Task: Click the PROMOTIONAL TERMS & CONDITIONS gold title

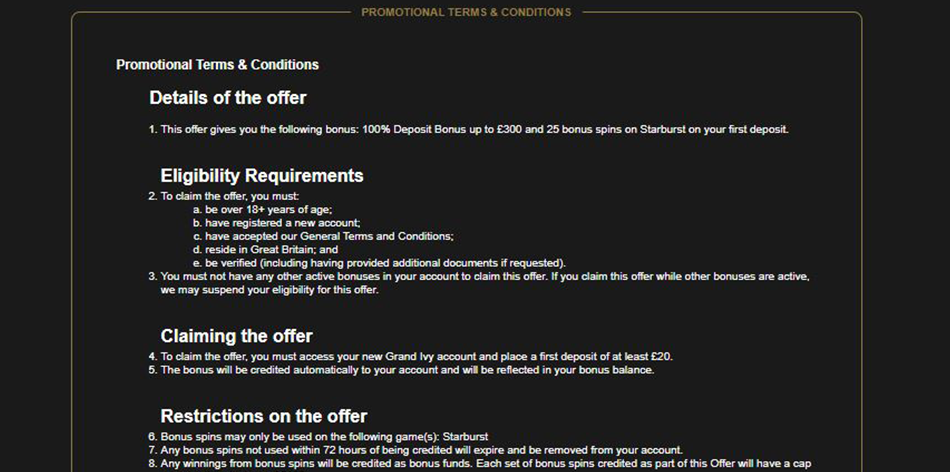Action: tap(466, 12)
